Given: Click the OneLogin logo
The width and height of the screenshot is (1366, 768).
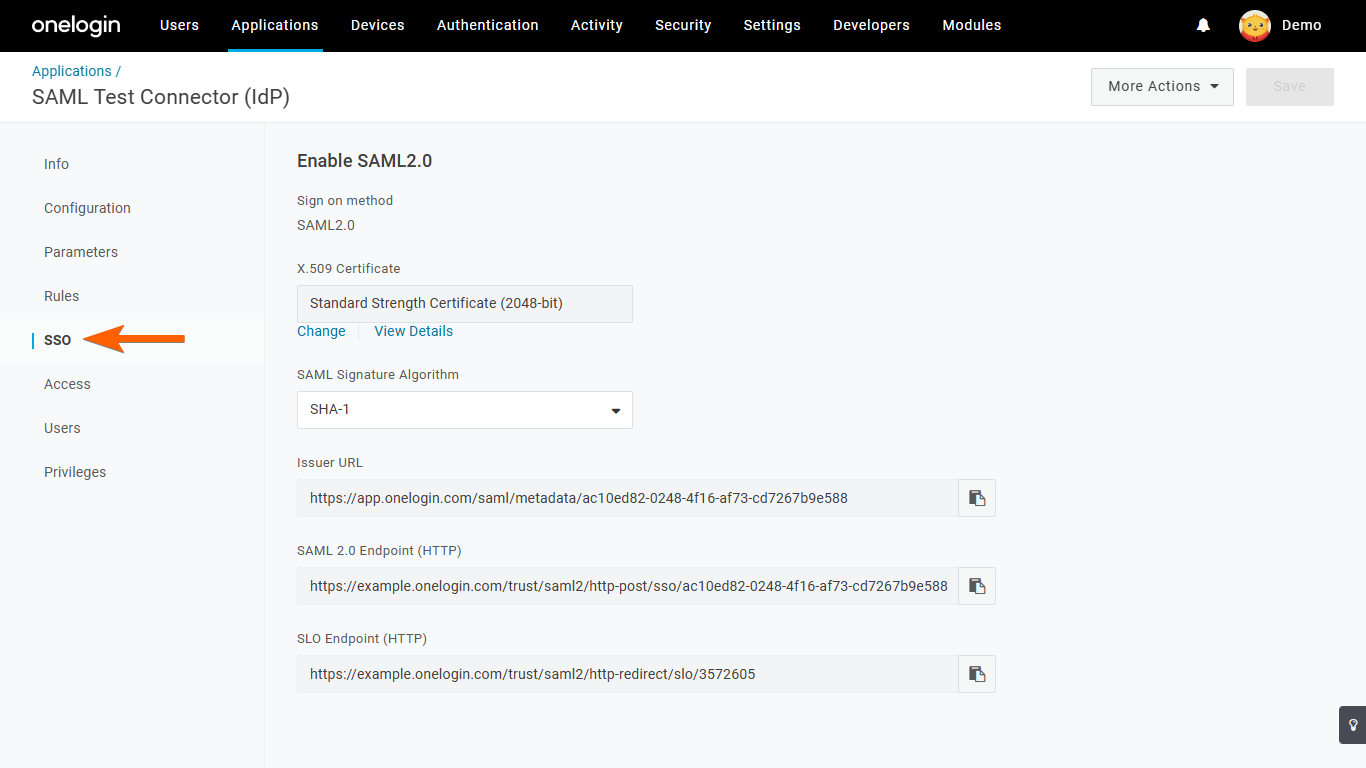Looking at the screenshot, I should click(76, 25).
